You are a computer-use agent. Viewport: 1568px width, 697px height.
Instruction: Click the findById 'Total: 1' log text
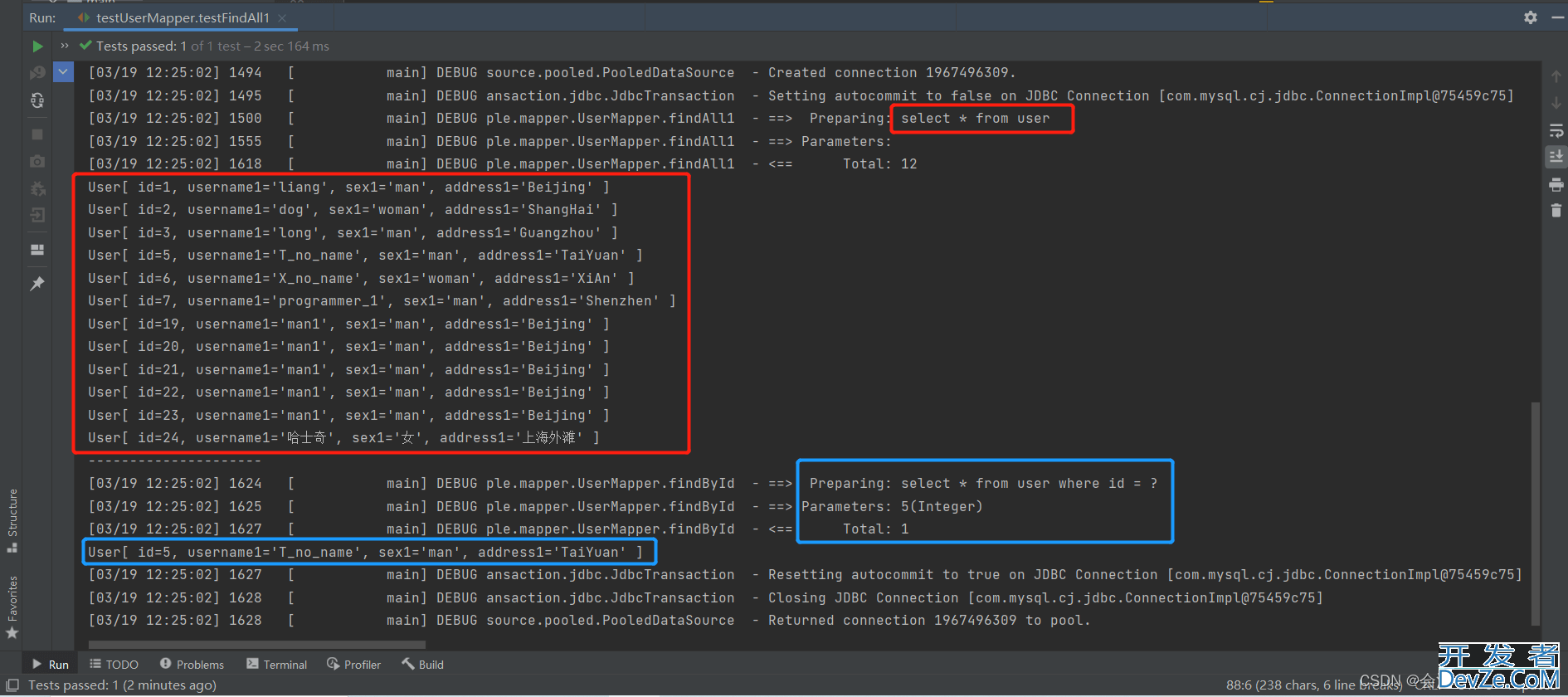pyautogui.click(x=875, y=529)
